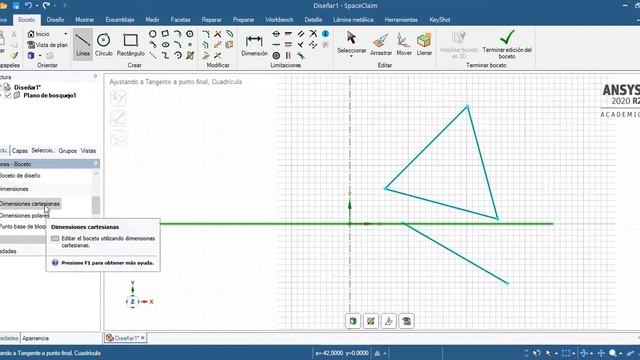
Task: Click the Inicio home view button
Action: click(x=39, y=34)
